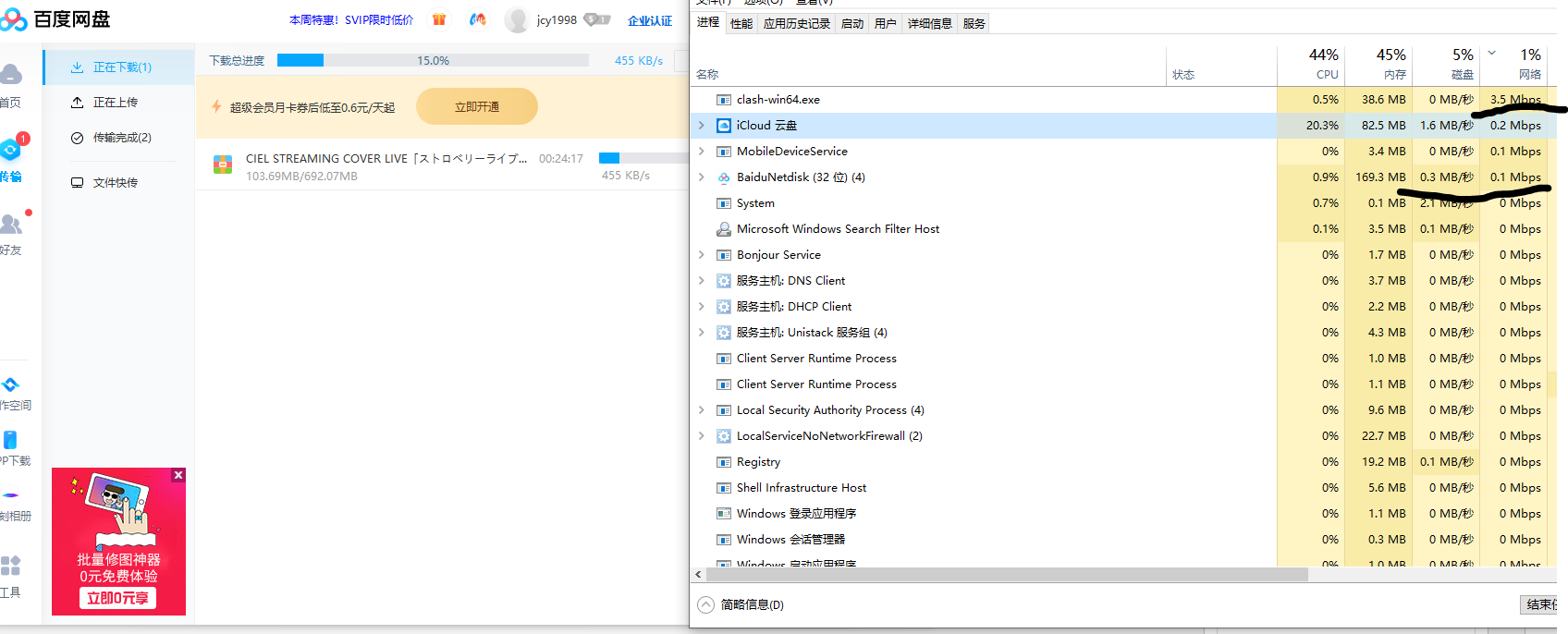The width and height of the screenshot is (1568, 634).
Task: Switch to the 启动 tab
Action: click(x=852, y=24)
